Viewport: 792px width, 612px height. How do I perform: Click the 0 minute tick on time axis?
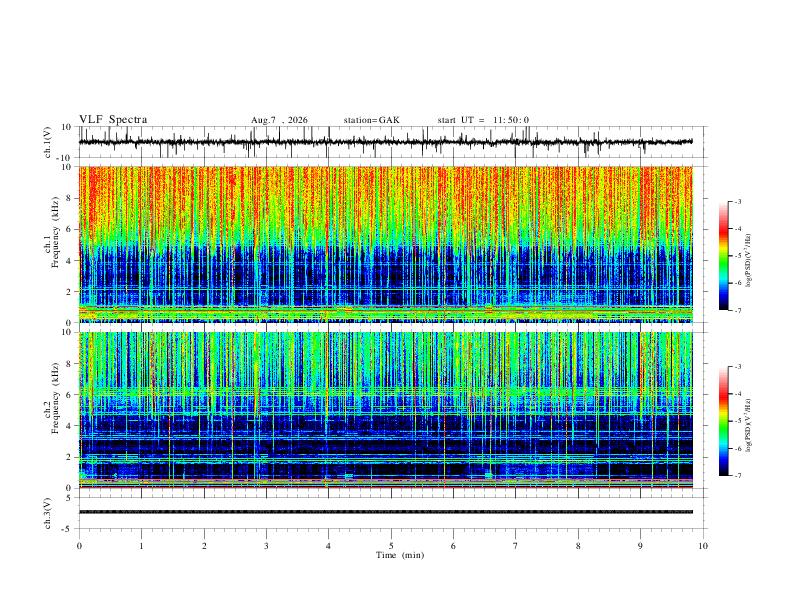(79, 546)
